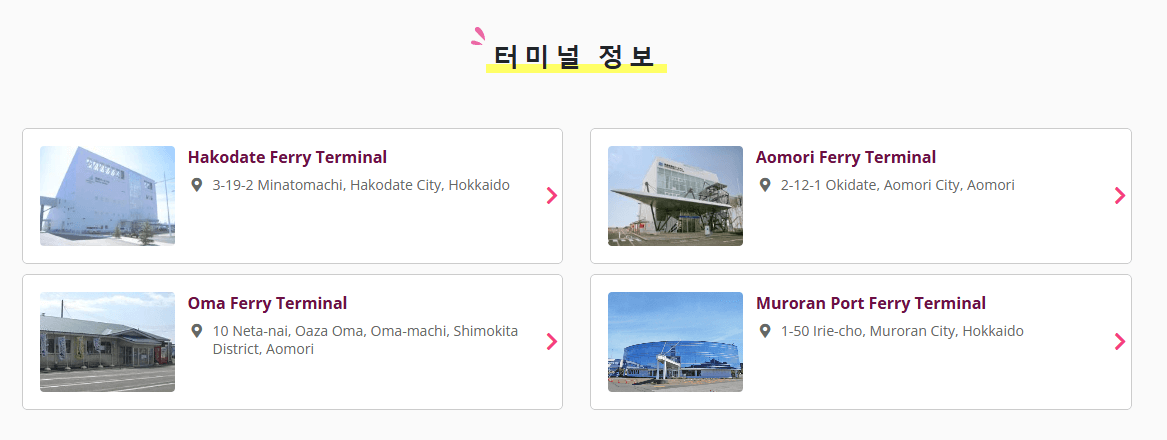Open Hakodate Ferry Terminal via pink chevron
Viewport: 1167px width, 440px height.
click(551, 196)
